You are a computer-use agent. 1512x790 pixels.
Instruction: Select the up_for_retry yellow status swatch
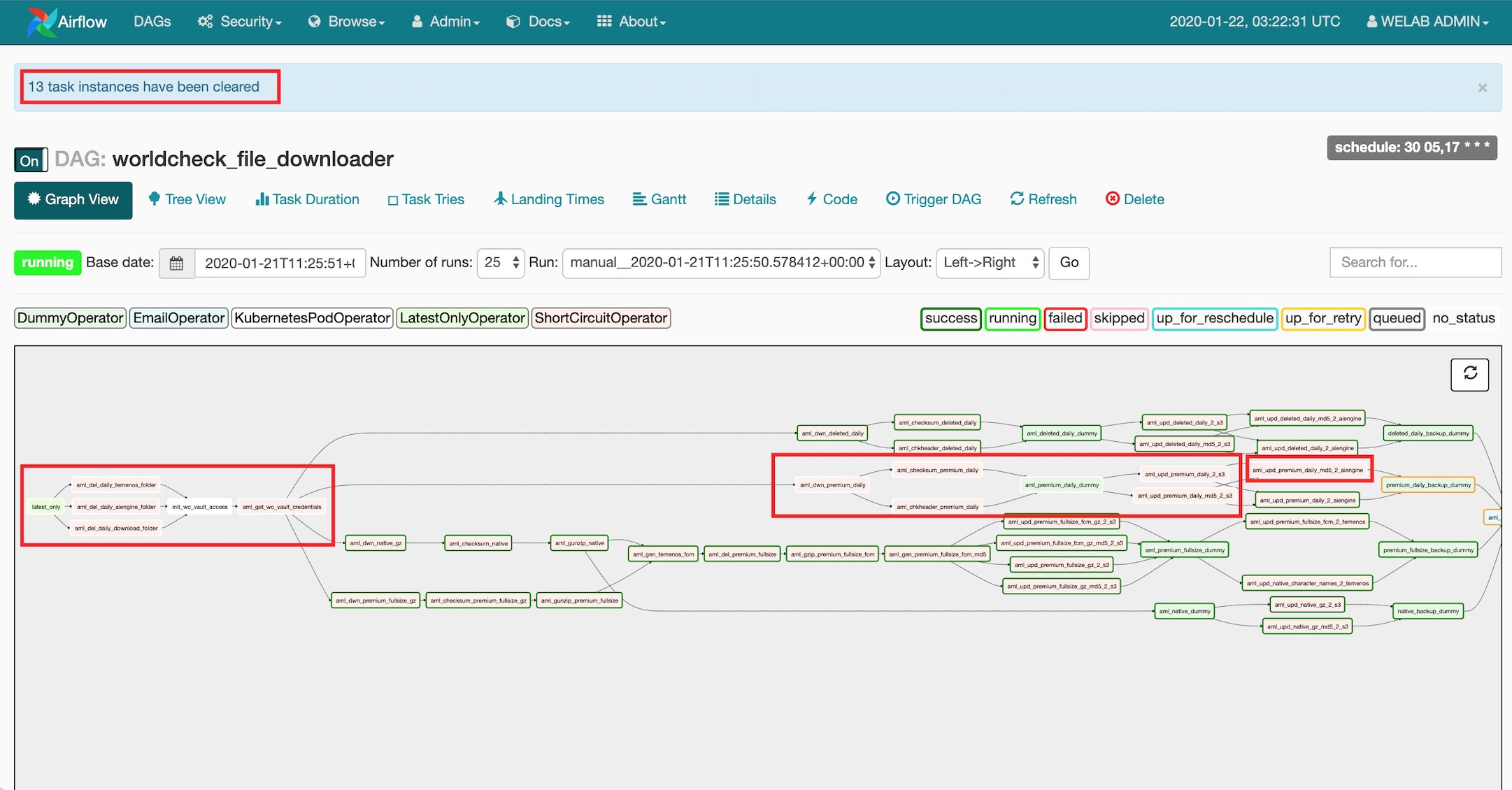(x=1322, y=318)
